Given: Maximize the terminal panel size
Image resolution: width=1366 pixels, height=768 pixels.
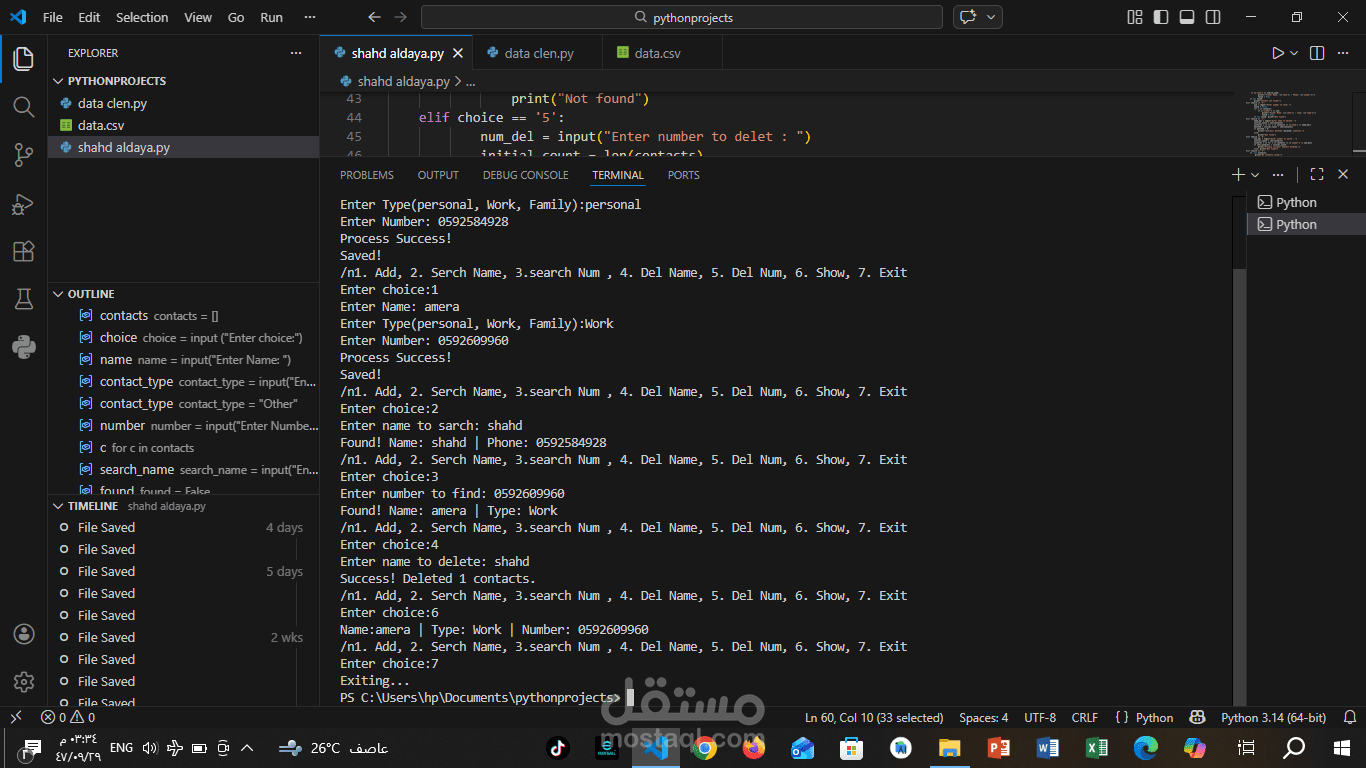Looking at the screenshot, I should (1316, 174).
